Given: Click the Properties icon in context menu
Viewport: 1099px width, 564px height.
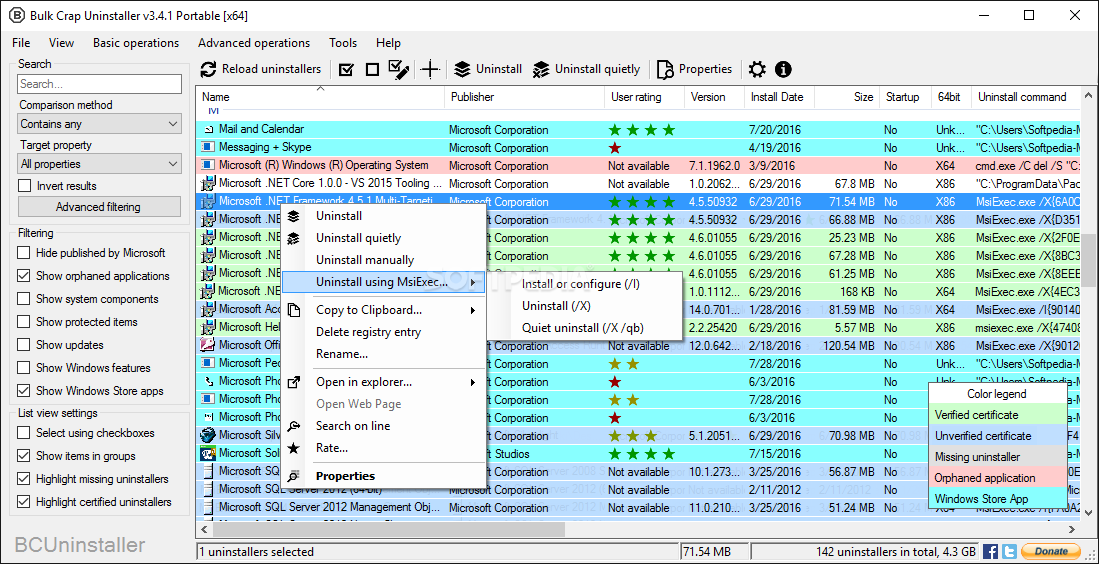Looking at the screenshot, I should point(294,476).
